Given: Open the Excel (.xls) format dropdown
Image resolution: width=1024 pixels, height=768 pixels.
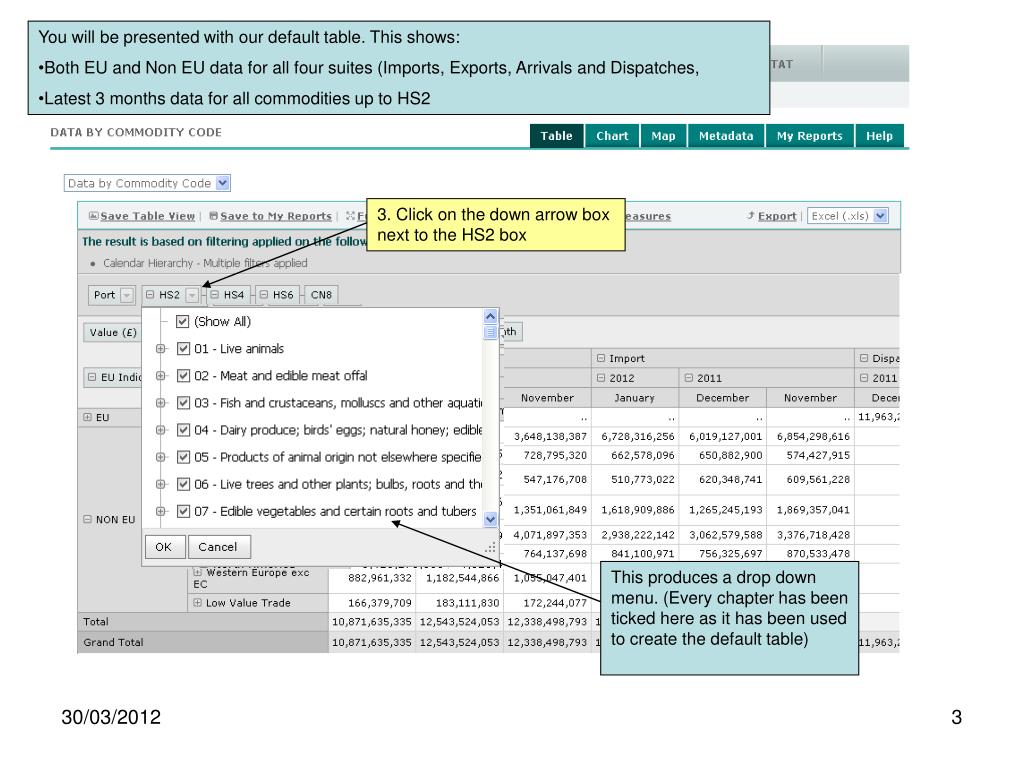Looking at the screenshot, I should click(880, 216).
